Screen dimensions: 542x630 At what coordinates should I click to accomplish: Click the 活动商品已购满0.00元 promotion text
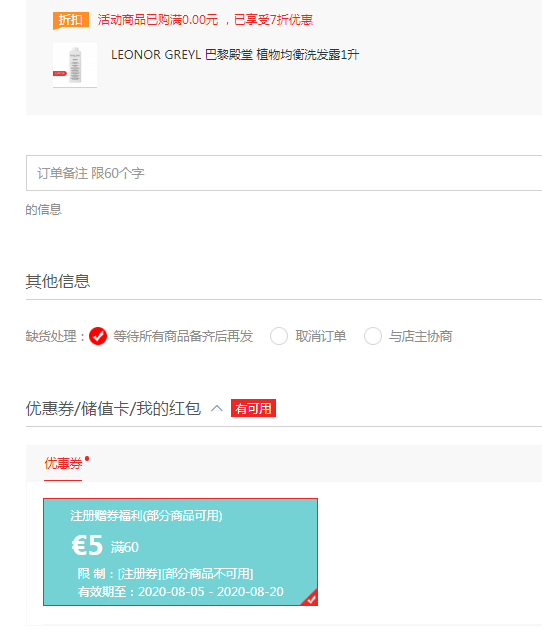[205, 20]
